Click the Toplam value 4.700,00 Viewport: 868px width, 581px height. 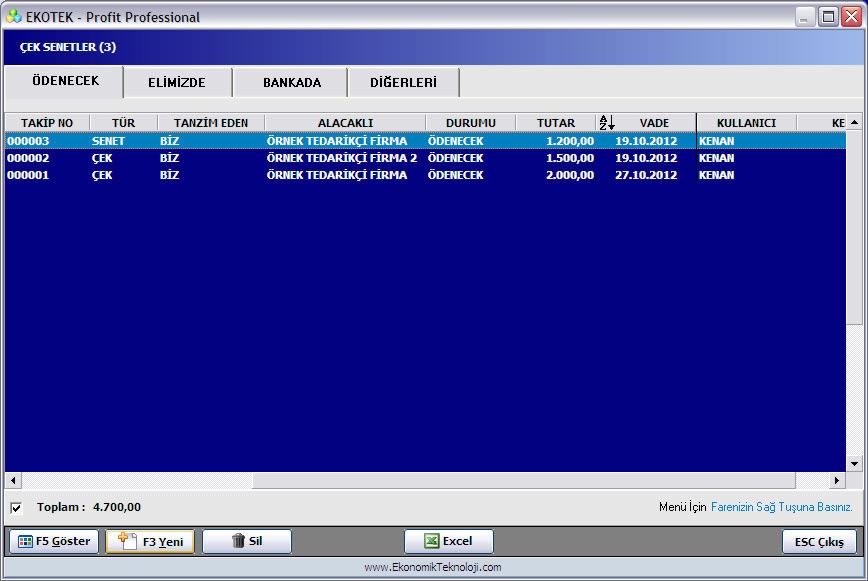click(117, 507)
